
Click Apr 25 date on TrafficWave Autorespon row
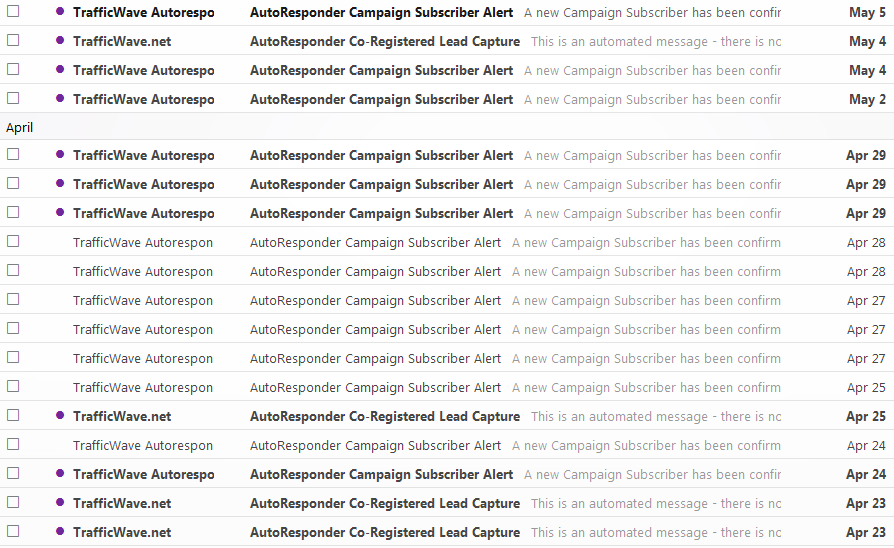tap(866, 388)
